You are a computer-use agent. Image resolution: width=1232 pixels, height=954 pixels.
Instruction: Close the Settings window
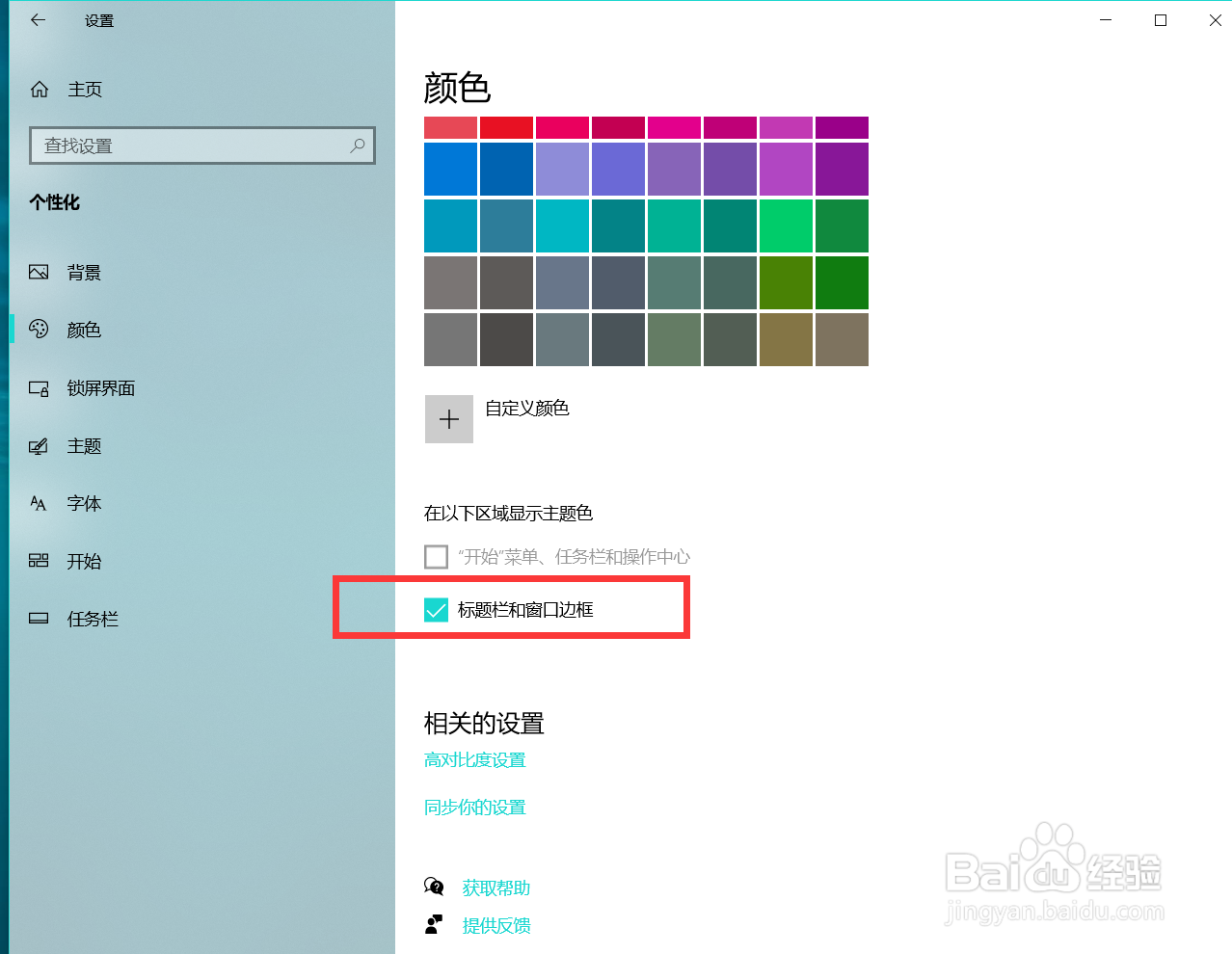[x=1215, y=20]
